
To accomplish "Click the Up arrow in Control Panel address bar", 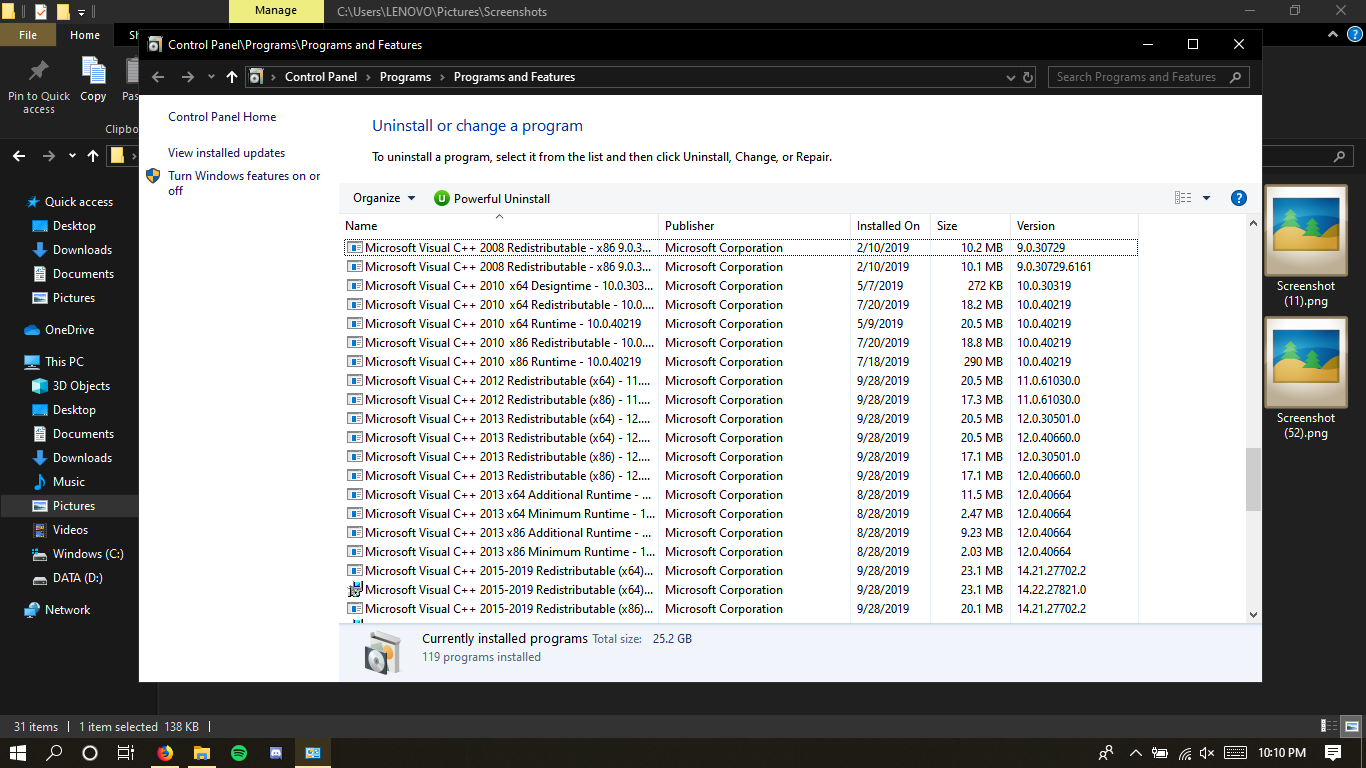I will 232,77.
